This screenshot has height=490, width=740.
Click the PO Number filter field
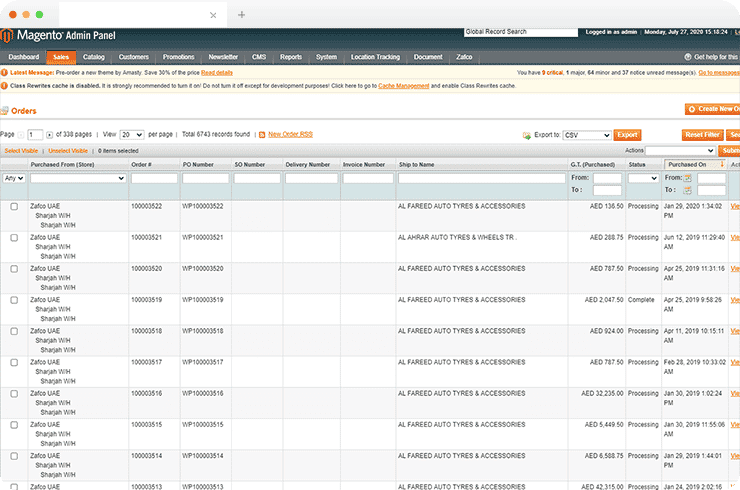206,178
